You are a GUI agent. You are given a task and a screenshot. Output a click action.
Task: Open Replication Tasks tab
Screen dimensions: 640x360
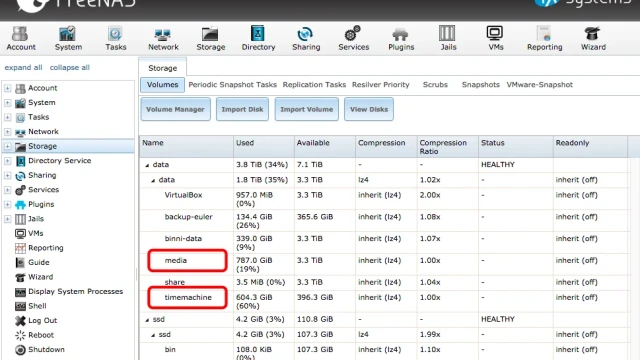coord(314,84)
